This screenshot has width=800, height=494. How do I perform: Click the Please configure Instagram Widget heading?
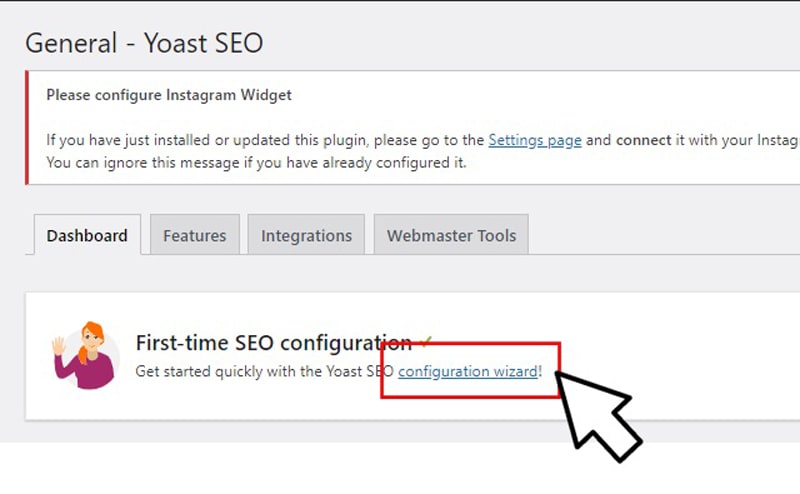pyautogui.click(x=169, y=95)
